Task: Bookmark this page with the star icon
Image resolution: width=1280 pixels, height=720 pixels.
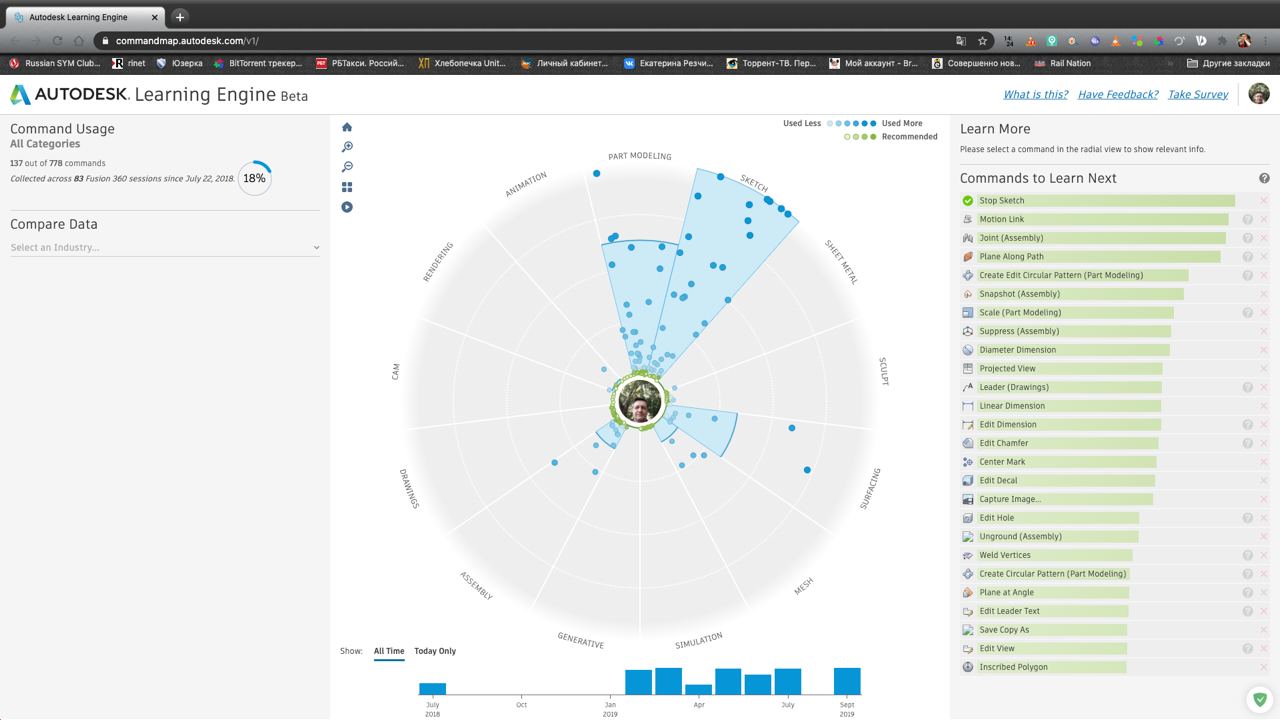Action: [x=983, y=41]
